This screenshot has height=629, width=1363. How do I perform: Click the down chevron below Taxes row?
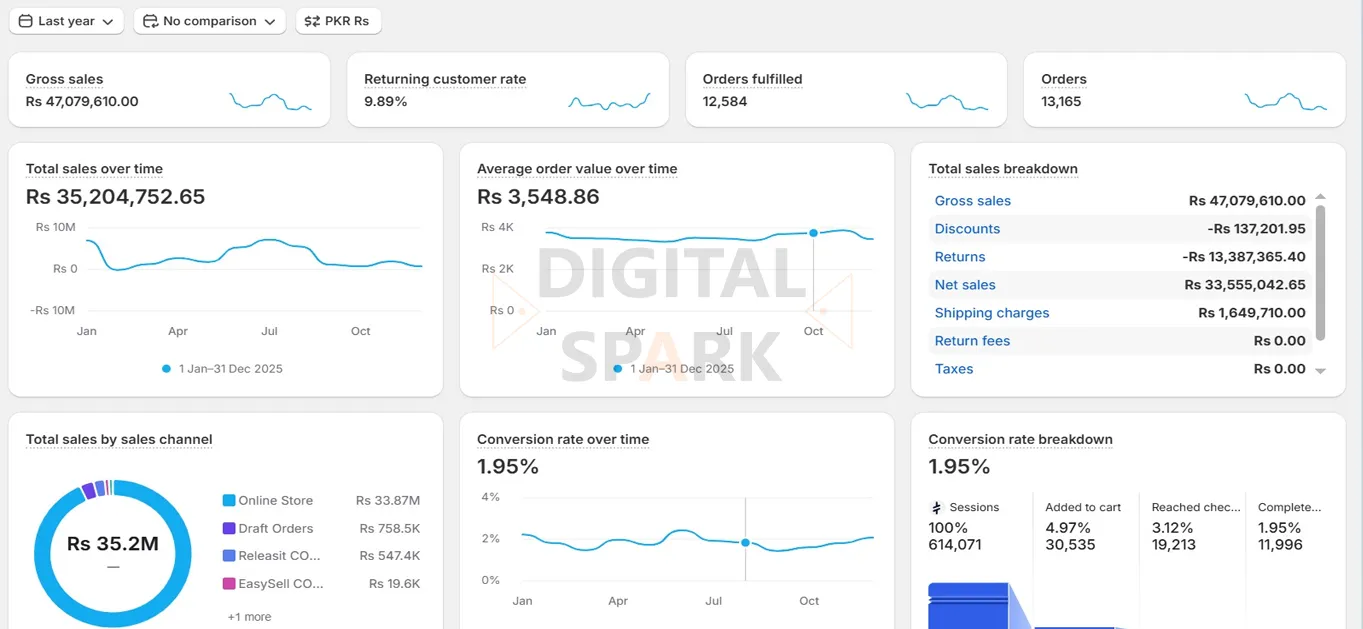[x=1322, y=369]
